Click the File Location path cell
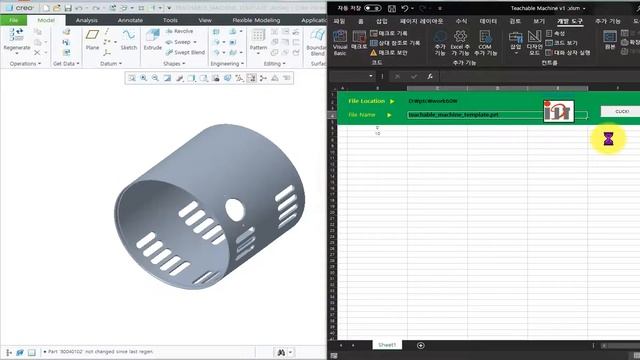 coord(433,101)
